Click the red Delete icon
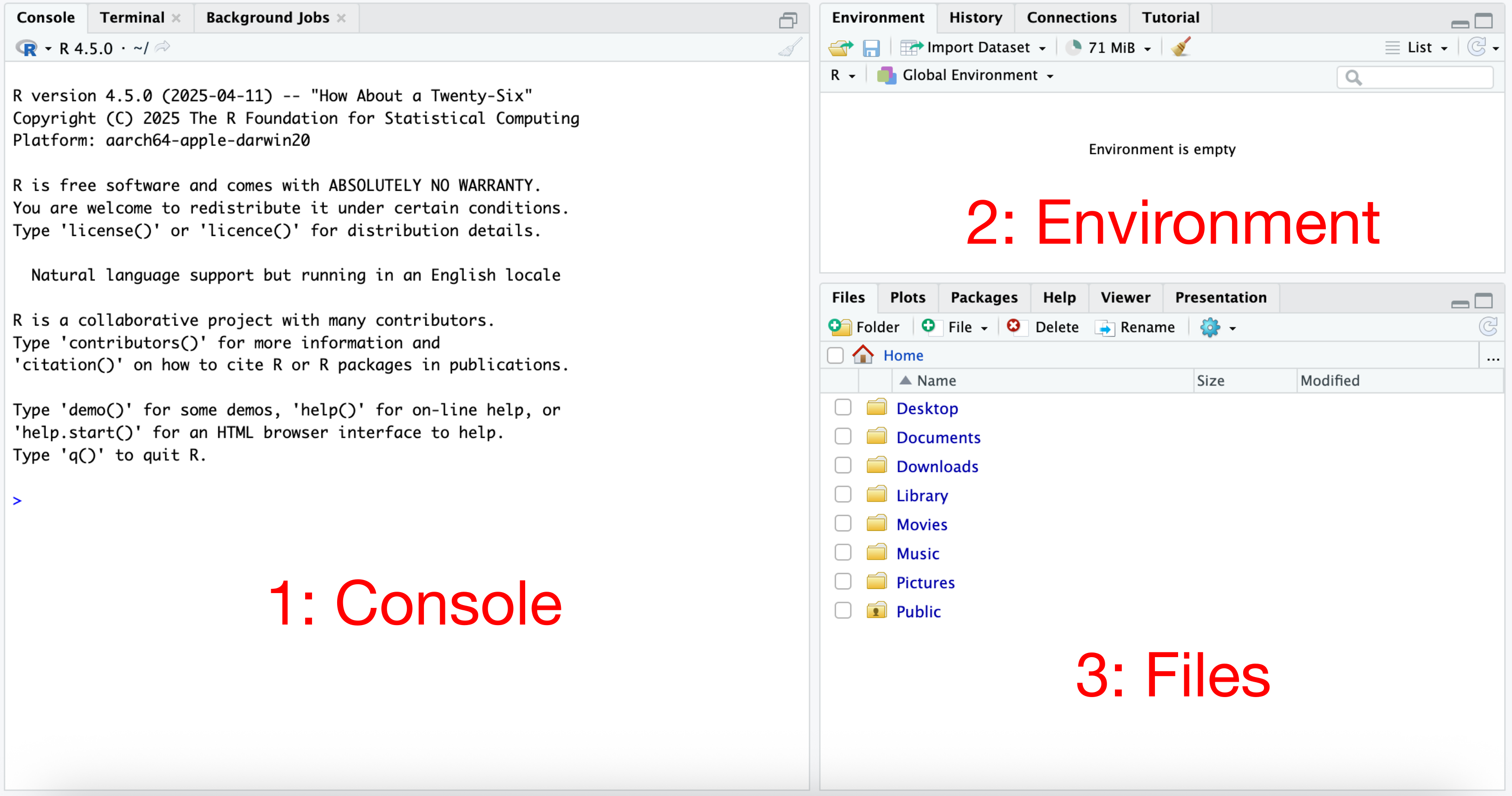This screenshot has width=1512, height=796. point(1014,326)
